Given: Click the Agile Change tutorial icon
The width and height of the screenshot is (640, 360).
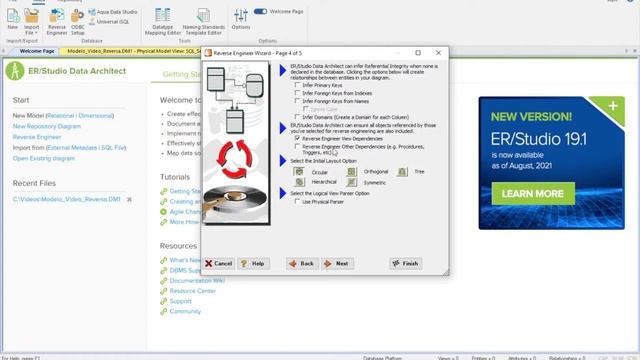Looking at the screenshot, I should click(x=163, y=212).
